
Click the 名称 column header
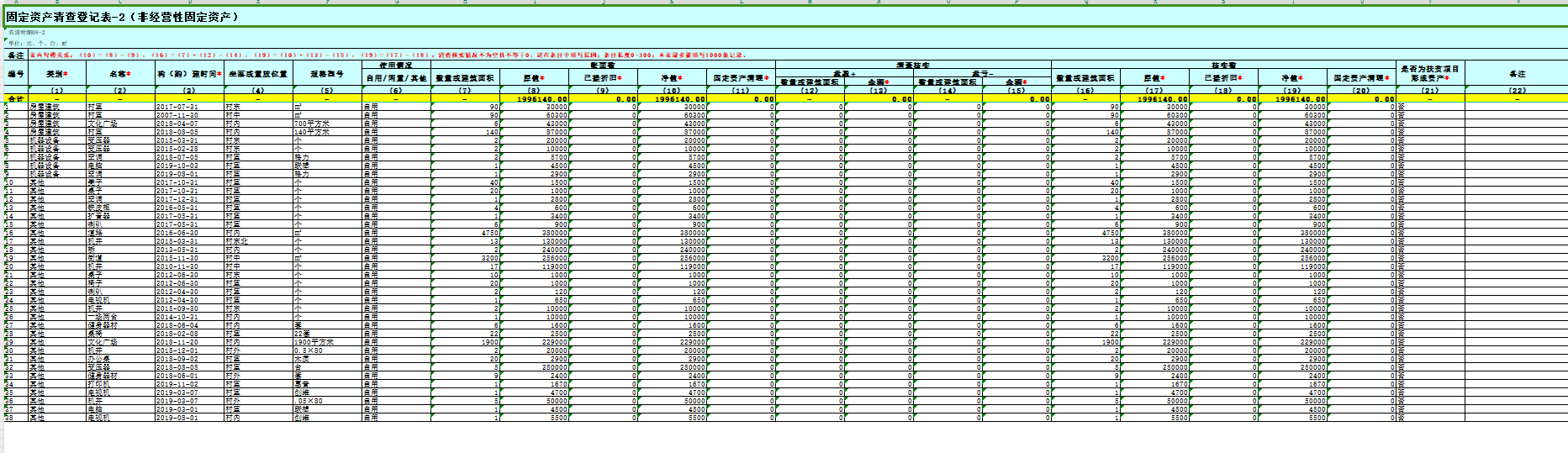point(120,74)
